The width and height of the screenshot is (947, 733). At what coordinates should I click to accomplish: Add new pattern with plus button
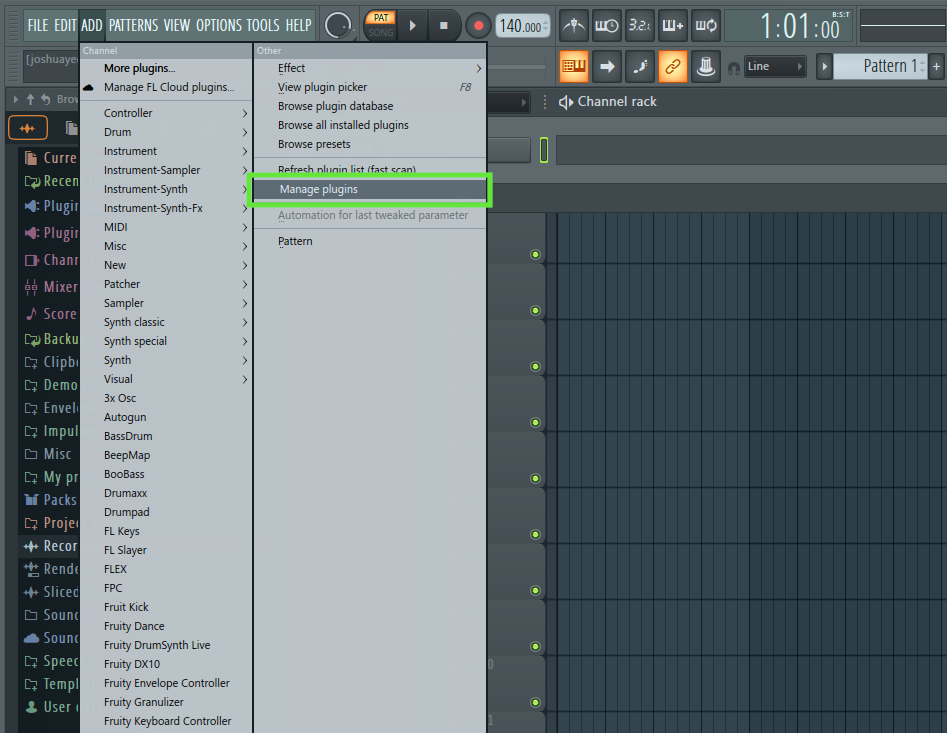[937, 66]
